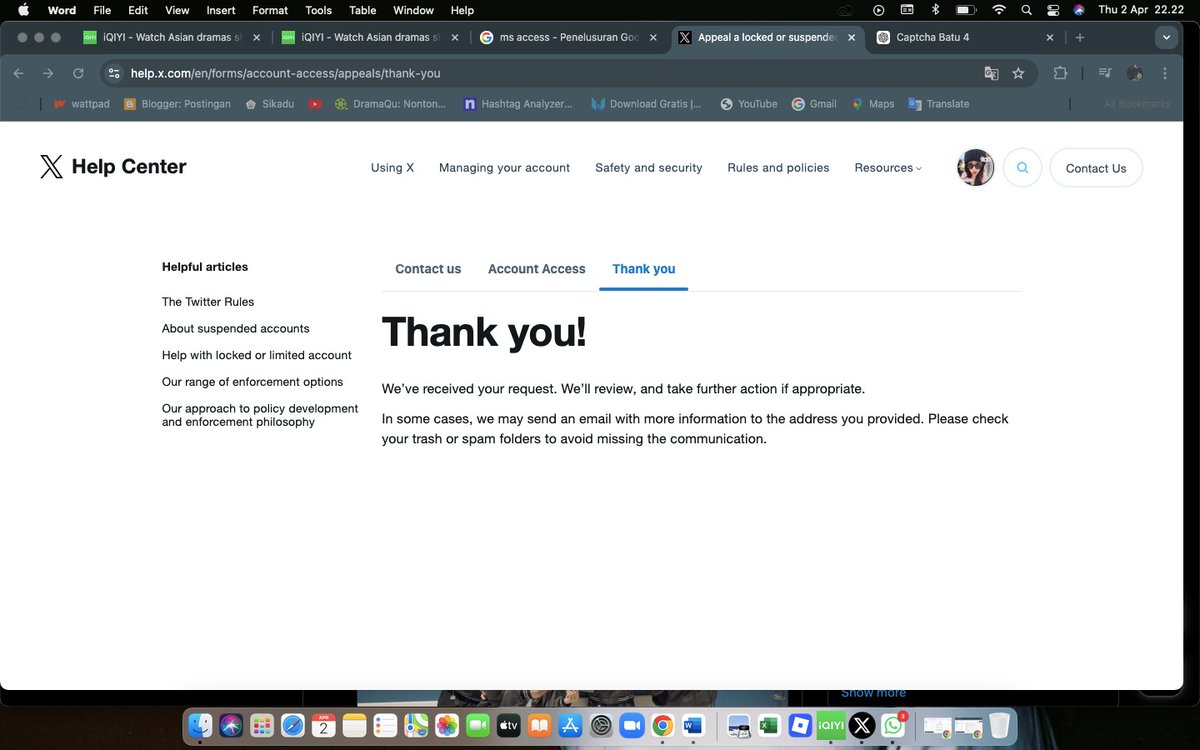The width and height of the screenshot is (1200, 750).
Task: Go back with Chrome's back arrow
Action: click(19, 73)
